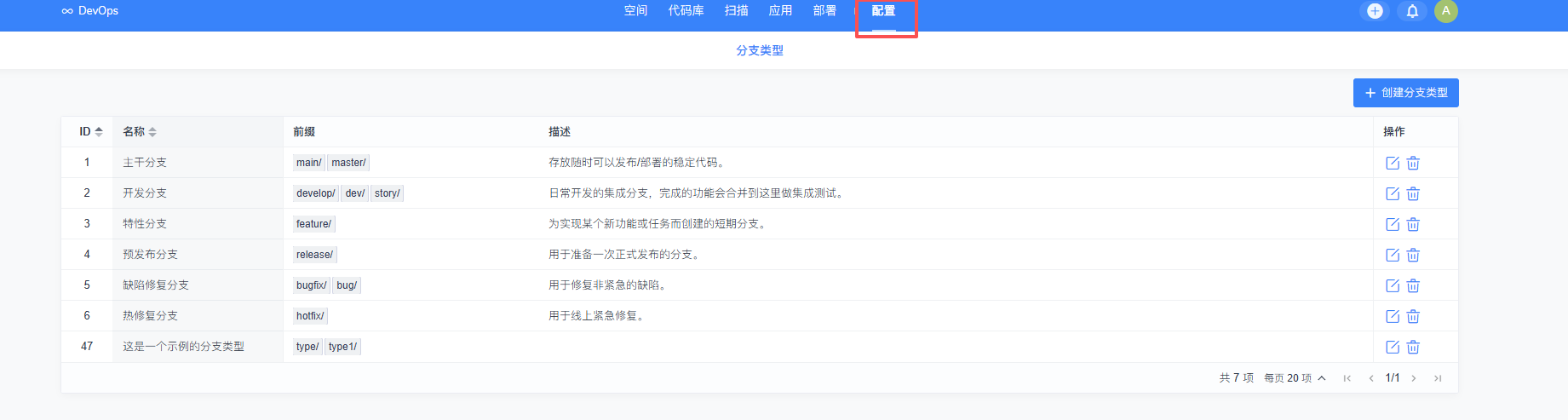Viewport: 1568px width, 420px height.
Task: Click the plus icon in top bar
Action: coord(1375,11)
